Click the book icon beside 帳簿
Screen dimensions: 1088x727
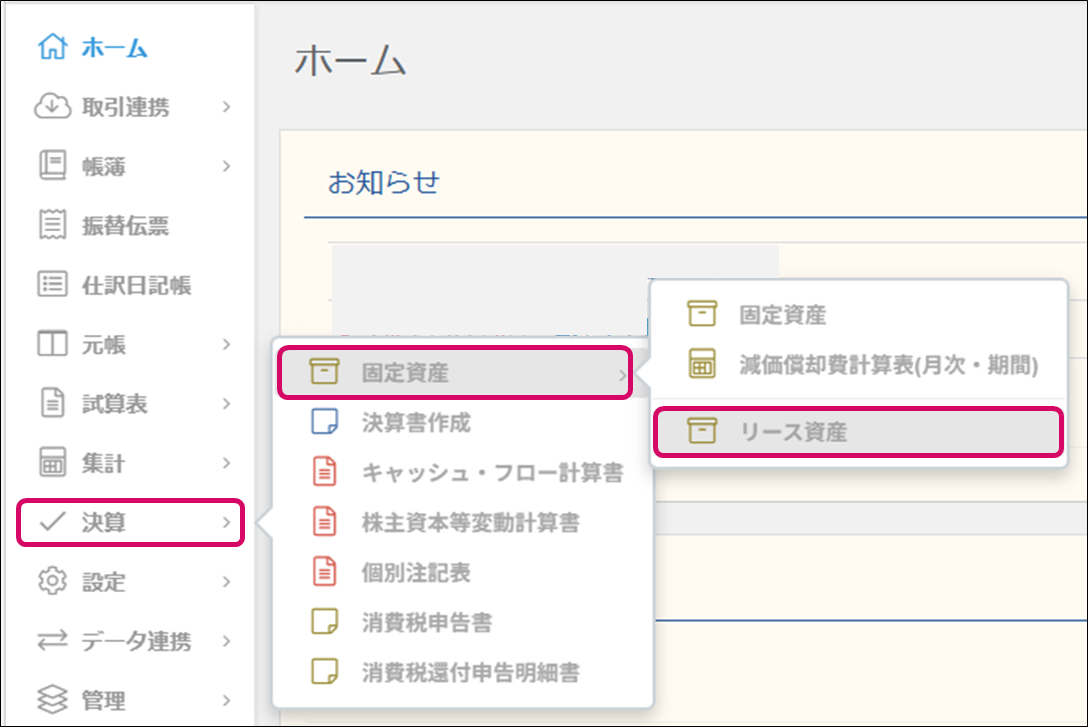point(52,166)
